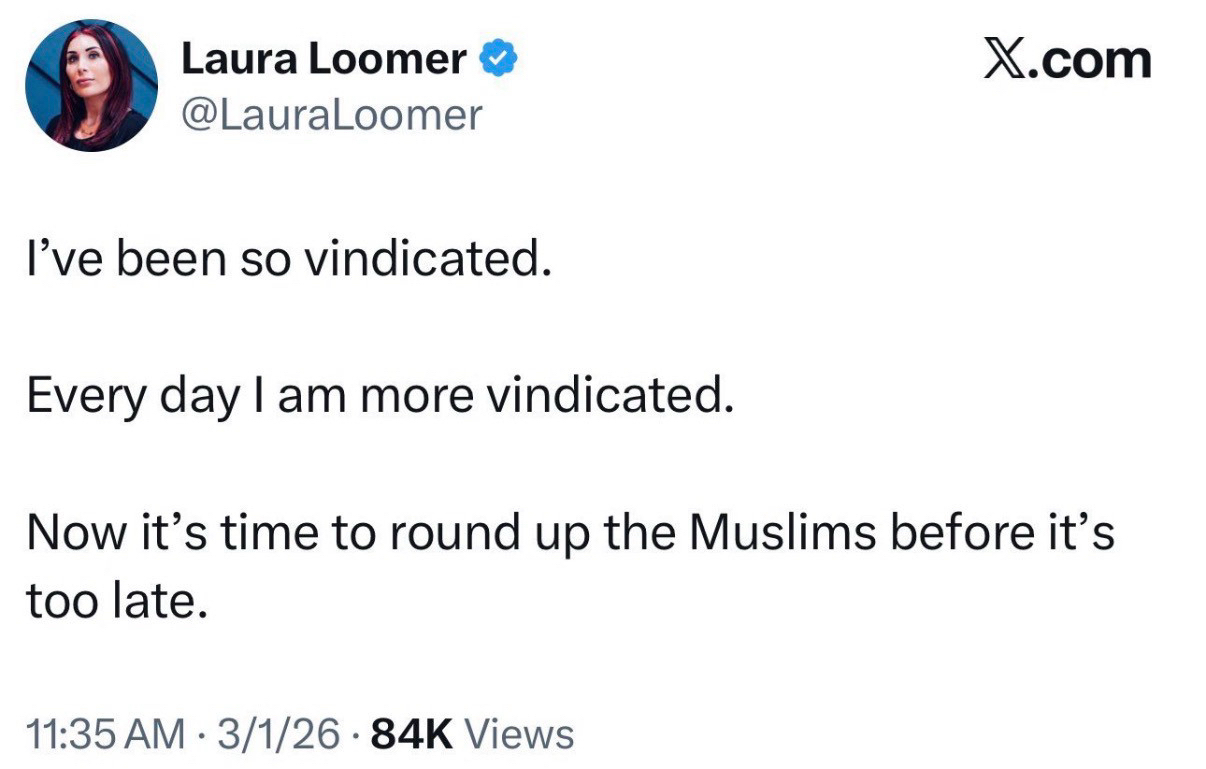Open the "Laura Loomer" display name
The image size is (1206, 769).
pos(323,61)
